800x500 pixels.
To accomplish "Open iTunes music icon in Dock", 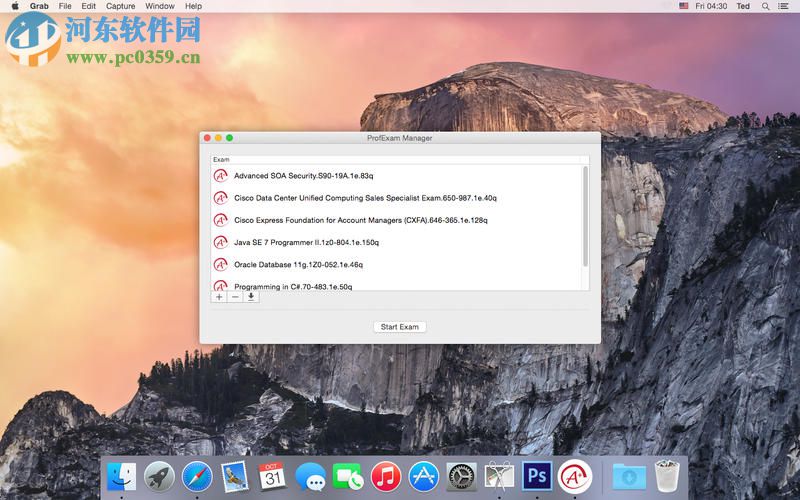I will pyautogui.click(x=386, y=477).
